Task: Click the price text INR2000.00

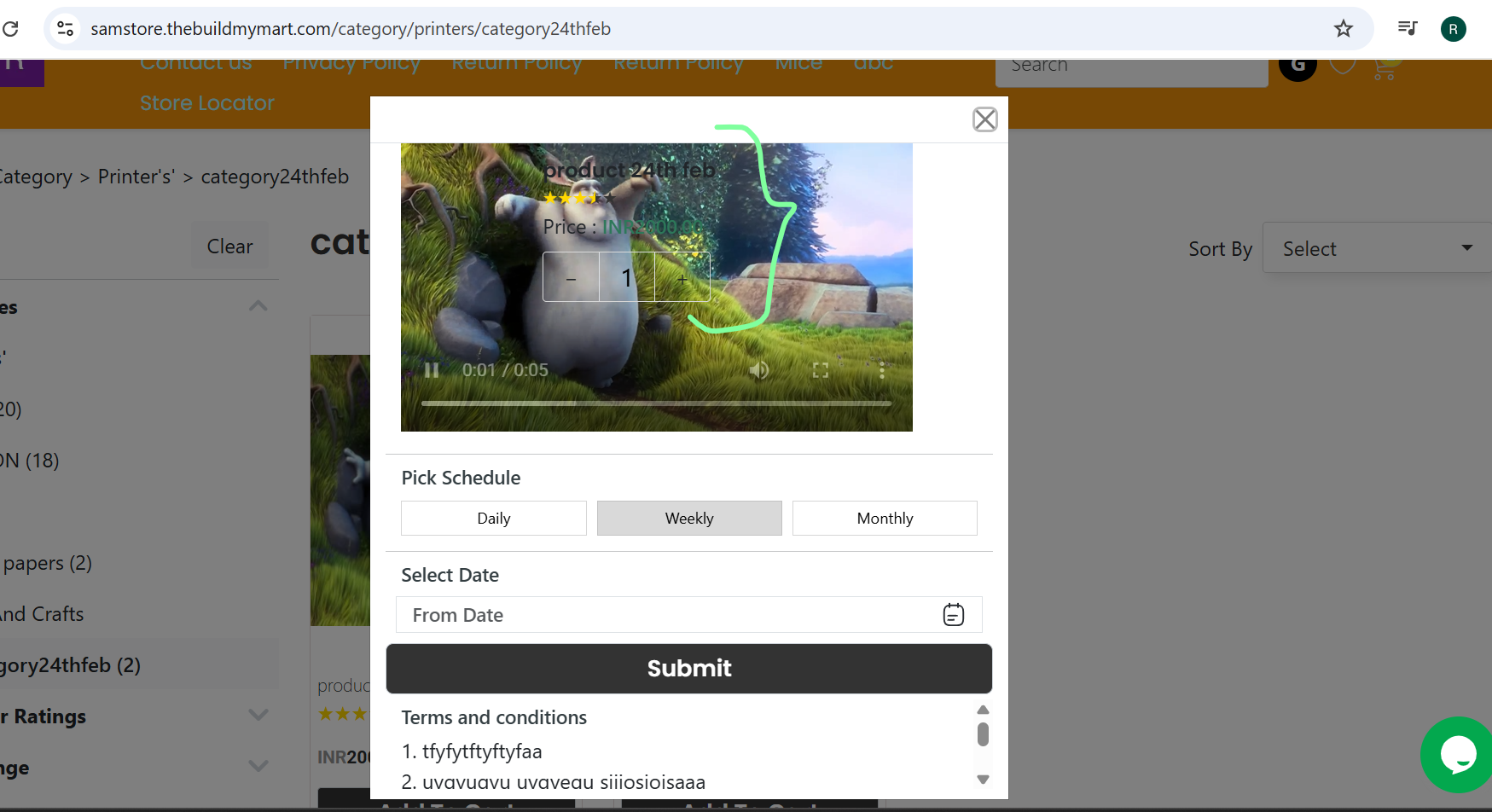Action: point(653,227)
